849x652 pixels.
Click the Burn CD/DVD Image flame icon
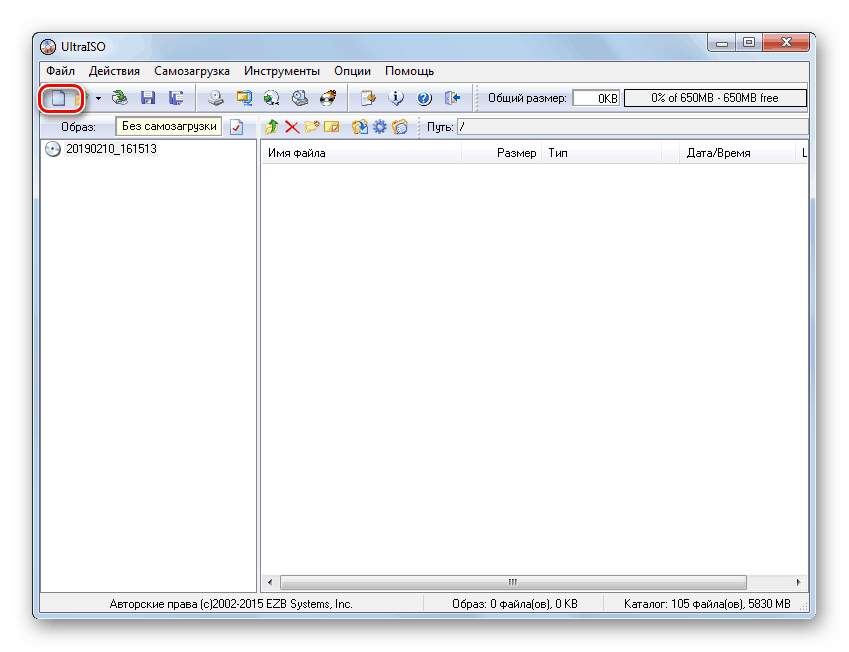(328, 98)
